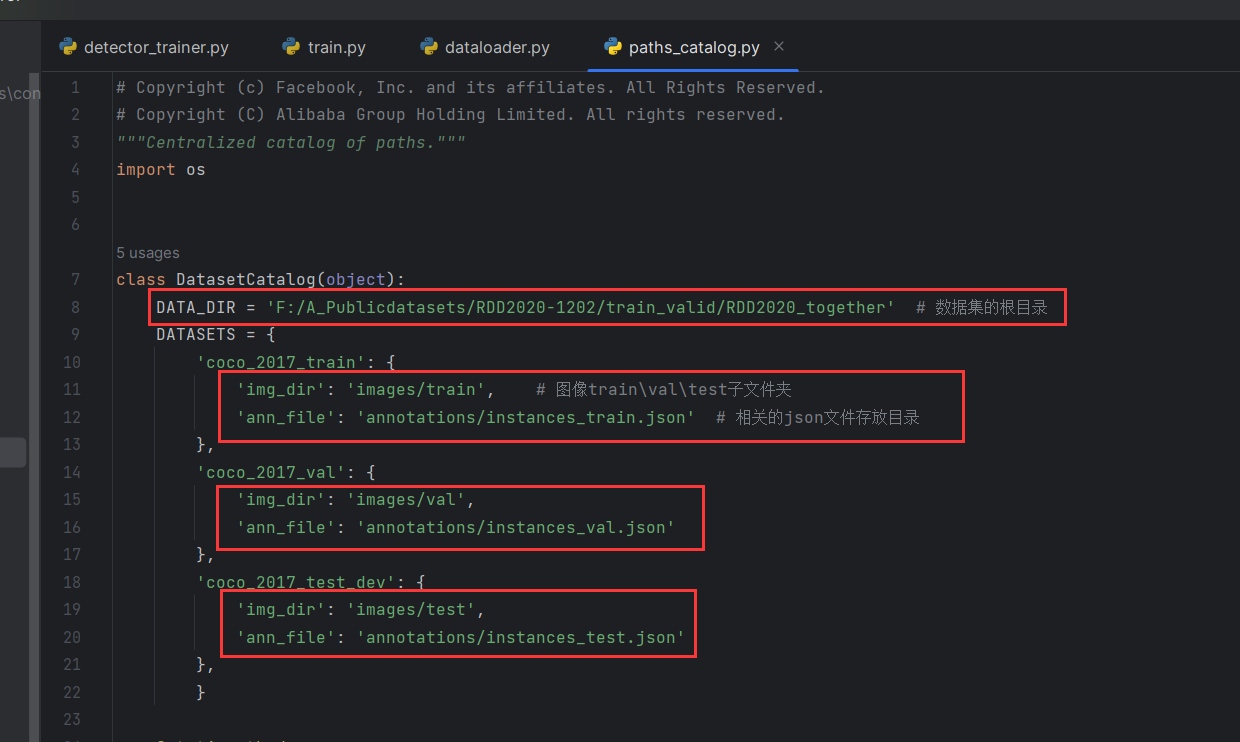Open the train.py editor tab
Viewport: 1240px width, 742px height.
click(x=323, y=47)
